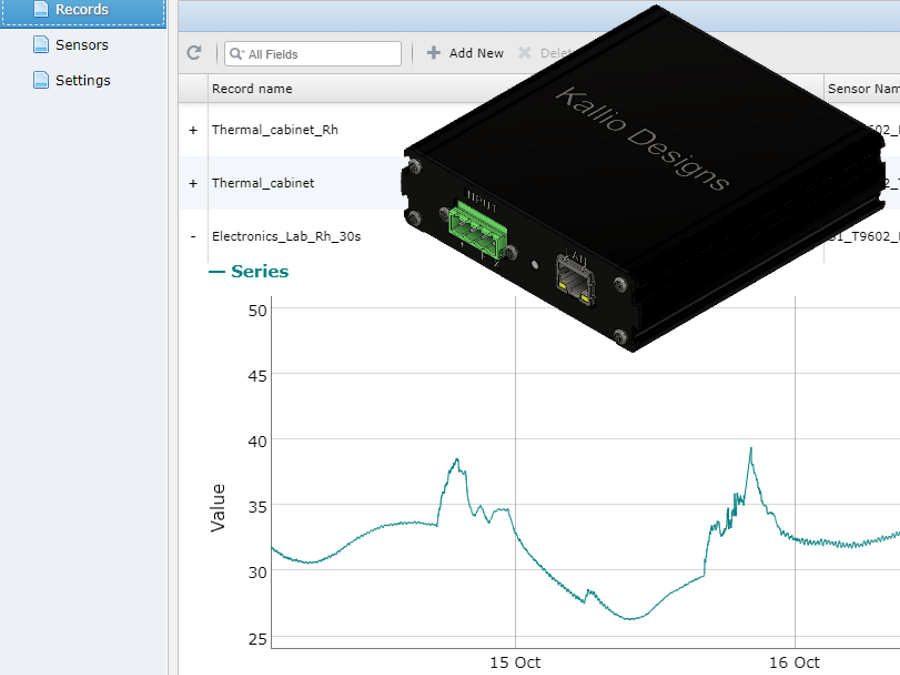The image size is (900, 675).
Task: Click the plus icon beside Add New
Action: pyautogui.click(x=432, y=53)
